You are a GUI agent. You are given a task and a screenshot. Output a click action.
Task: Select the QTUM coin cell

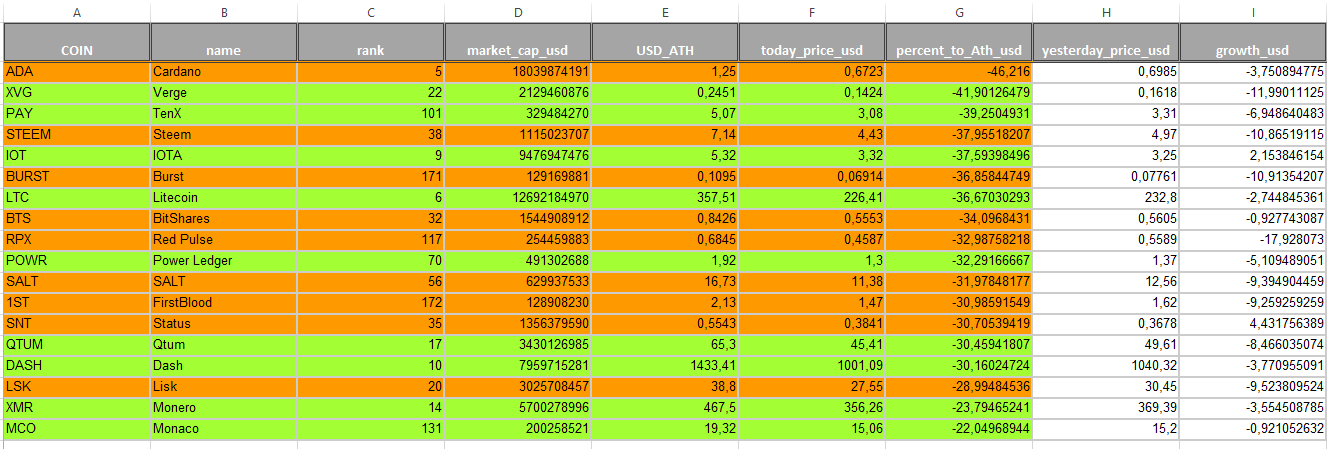point(77,345)
